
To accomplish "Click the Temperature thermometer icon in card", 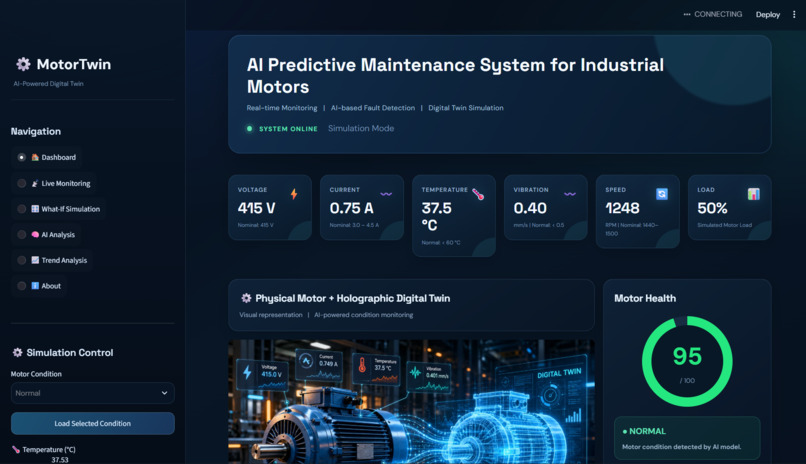I will tap(478, 194).
